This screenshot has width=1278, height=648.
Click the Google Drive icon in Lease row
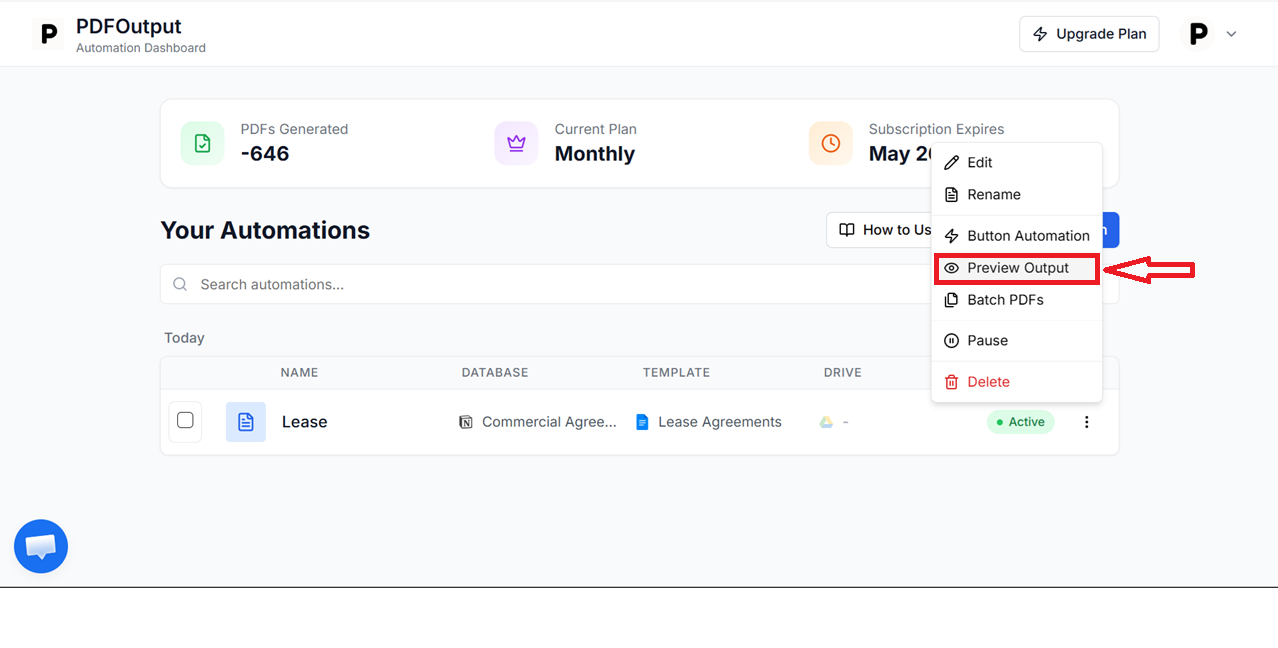[x=827, y=422]
